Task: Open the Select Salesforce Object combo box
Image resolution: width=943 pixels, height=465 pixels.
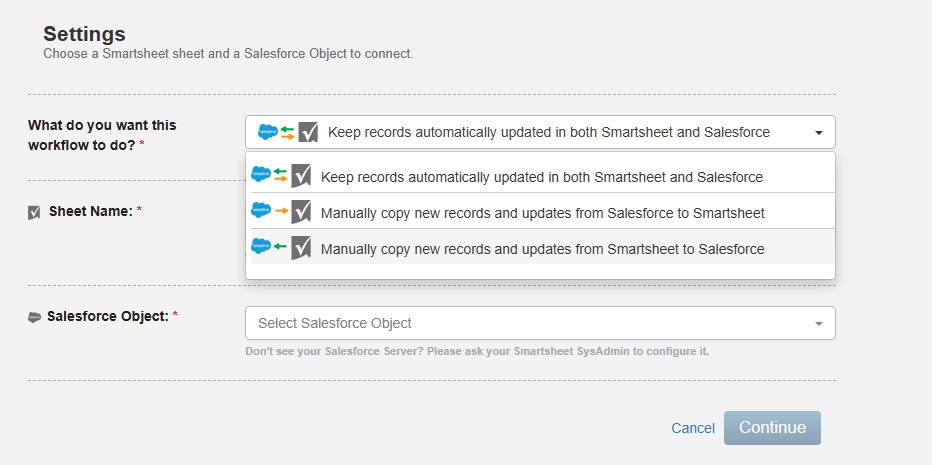Action: point(540,323)
